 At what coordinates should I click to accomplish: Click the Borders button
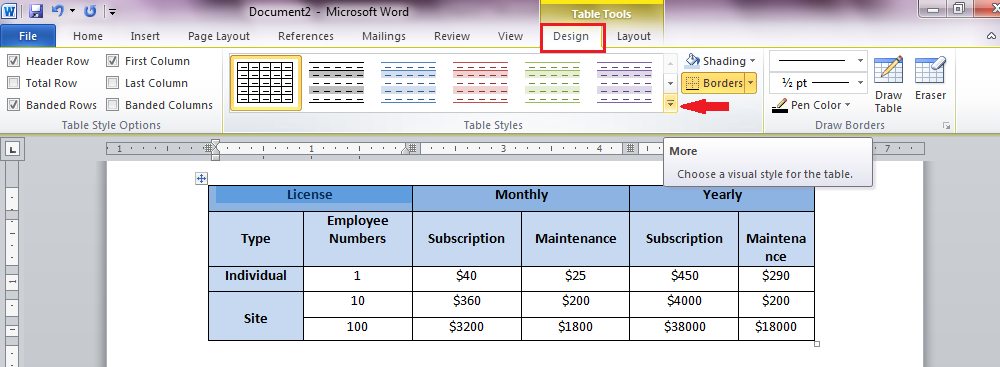[713, 83]
